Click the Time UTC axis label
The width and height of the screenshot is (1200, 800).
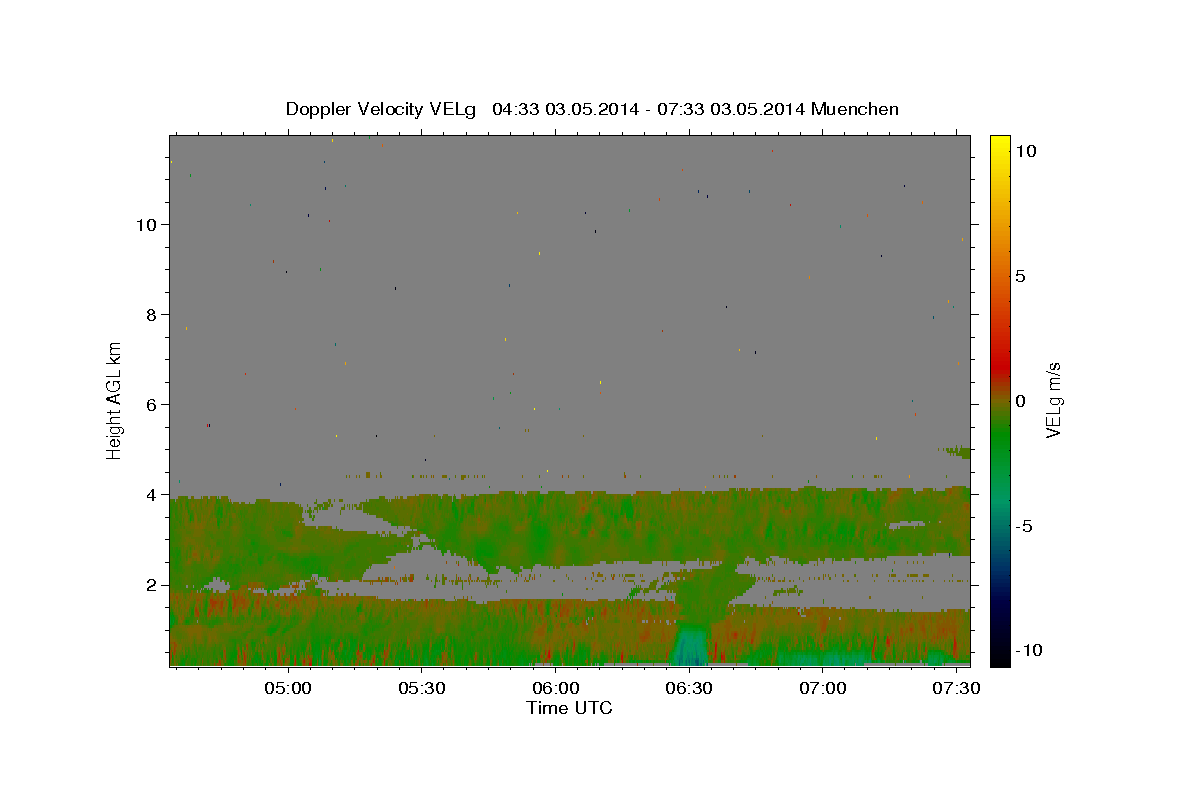(x=569, y=708)
